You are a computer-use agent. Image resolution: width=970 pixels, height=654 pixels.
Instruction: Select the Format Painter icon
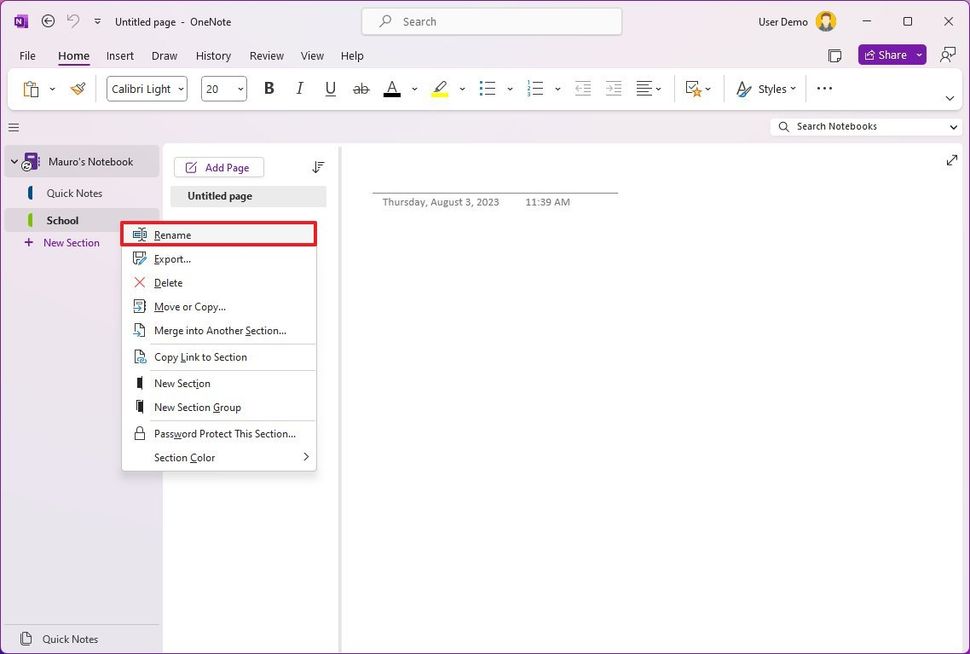77,88
